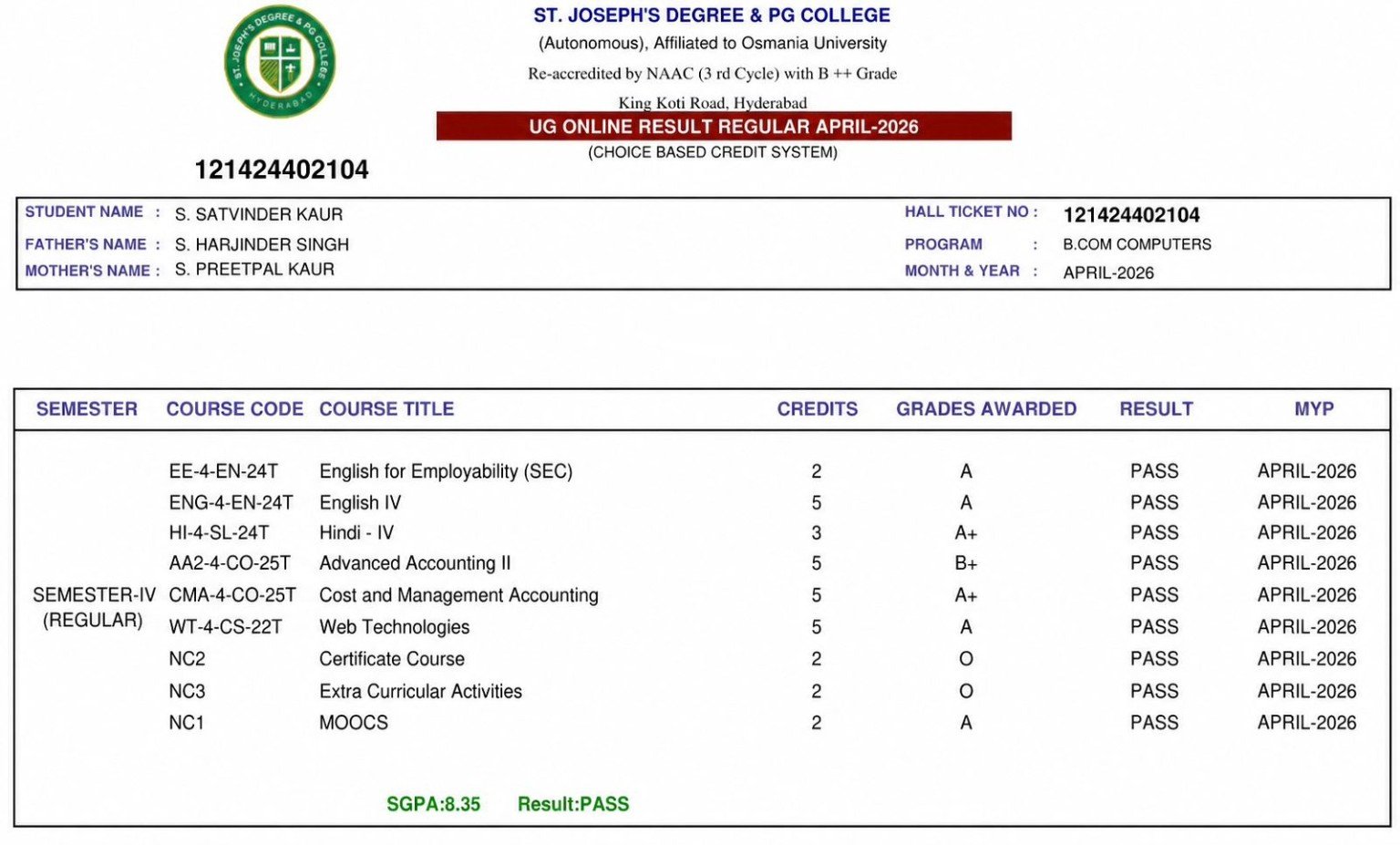Click the B+ grade for Advanced Accounting II
Viewport: 1400px width, 845px height.
click(x=966, y=563)
